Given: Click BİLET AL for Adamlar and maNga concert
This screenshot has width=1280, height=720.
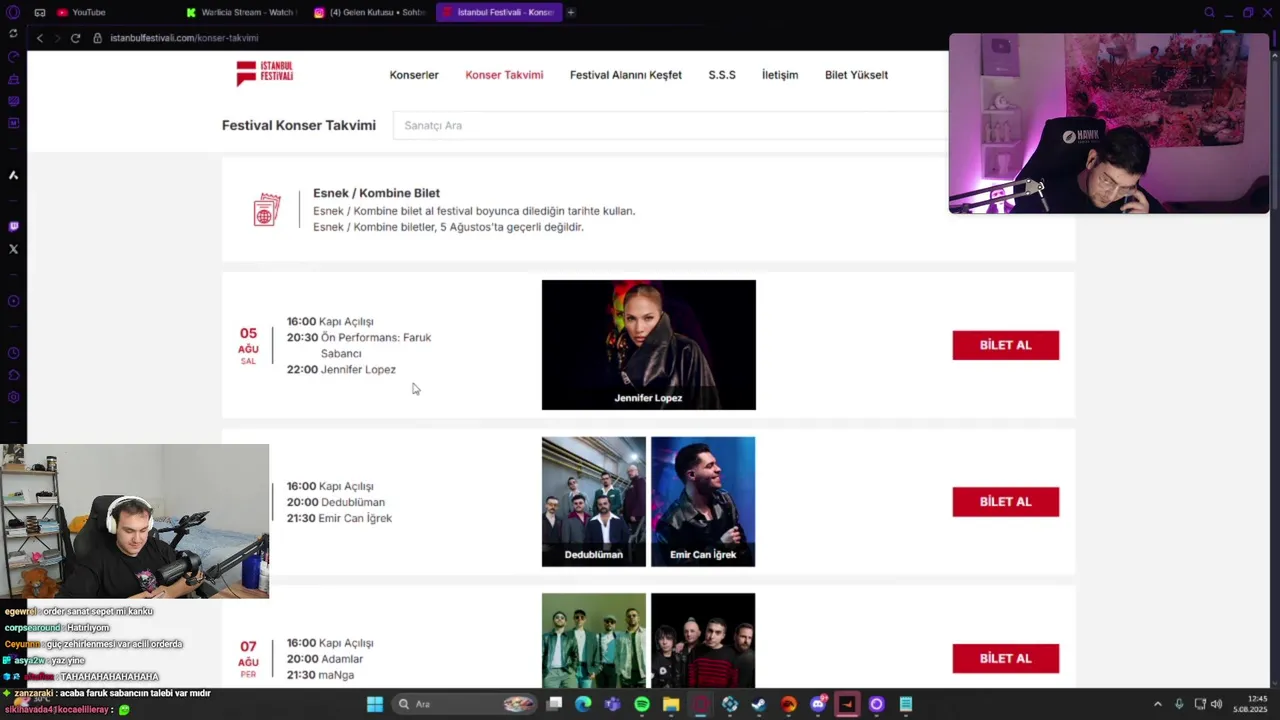Looking at the screenshot, I should point(1005,658).
